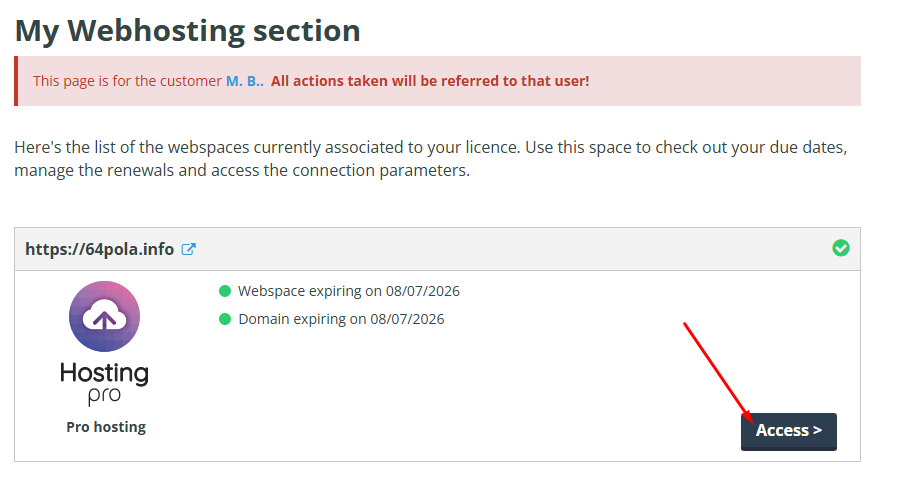Image resolution: width=898 pixels, height=482 pixels.
Task: Click the My Webhosting section heading
Action: point(187,31)
